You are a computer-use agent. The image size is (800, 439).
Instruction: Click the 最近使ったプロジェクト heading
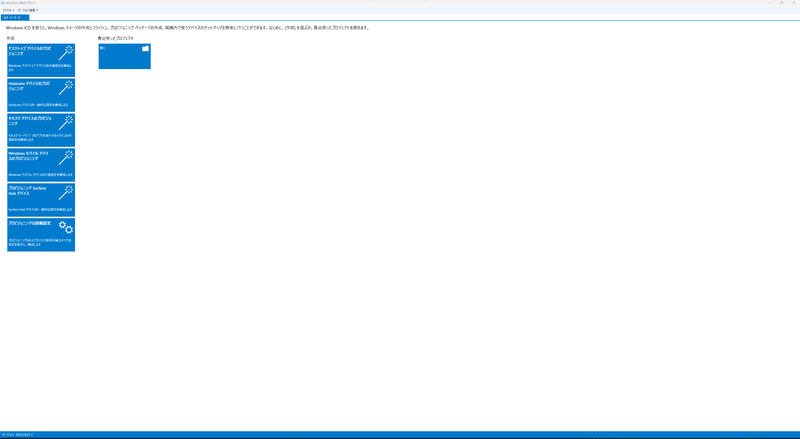click(x=116, y=38)
